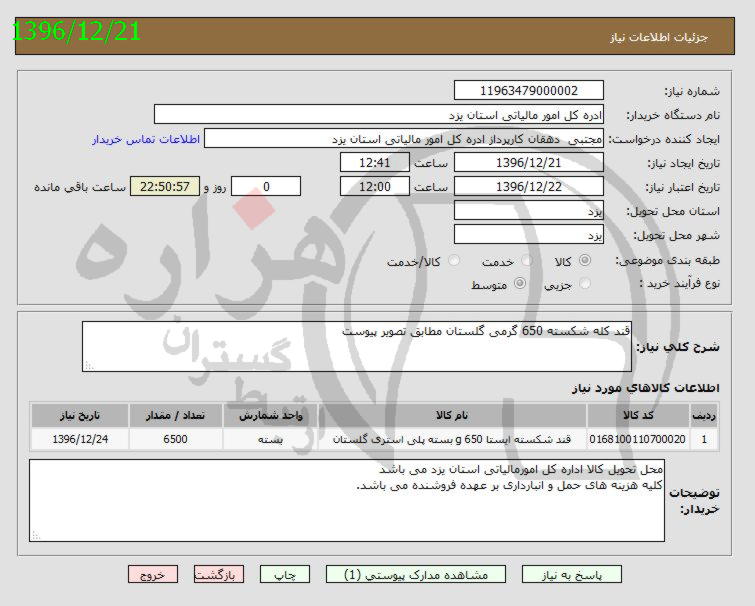Click the ساعت باقی مانده label

(x=79, y=187)
